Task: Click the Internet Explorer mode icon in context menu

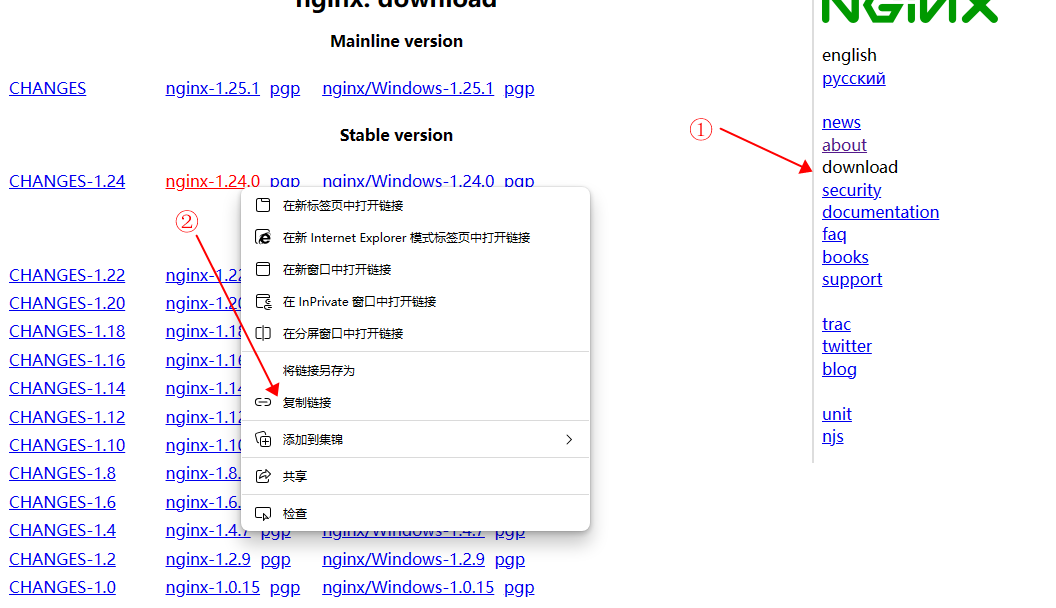Action: click(264, 238)
